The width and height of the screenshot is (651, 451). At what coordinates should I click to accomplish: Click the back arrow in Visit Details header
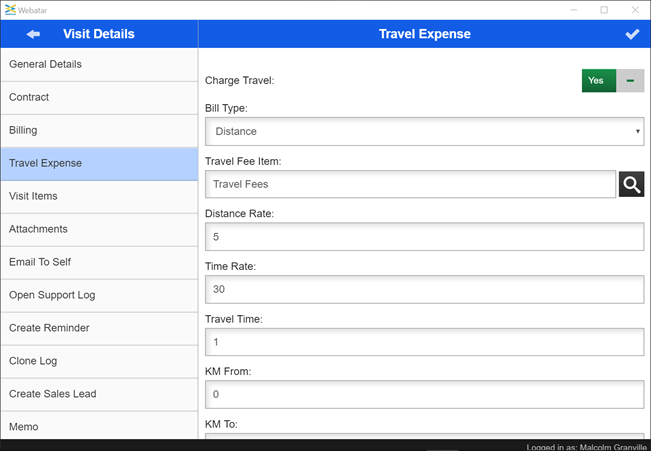33,34
